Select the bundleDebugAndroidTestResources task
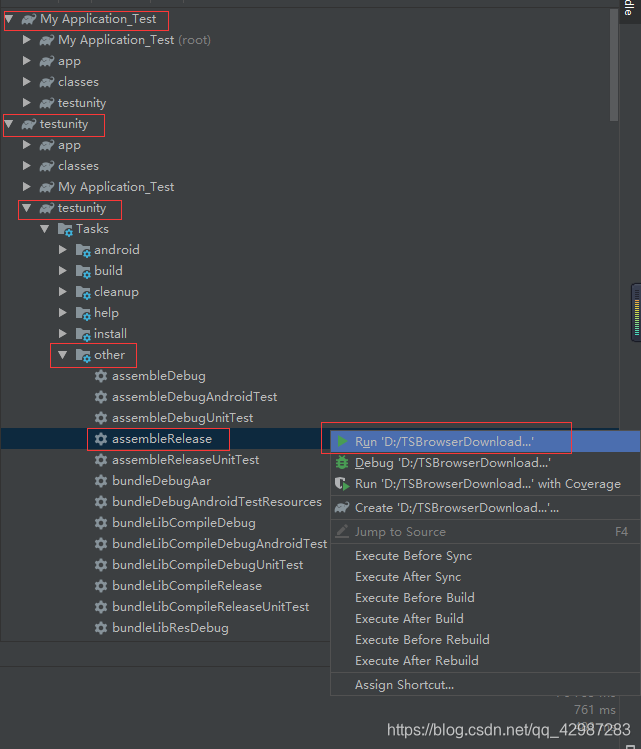This screenshot has width=641, height=749. point(217,502)
